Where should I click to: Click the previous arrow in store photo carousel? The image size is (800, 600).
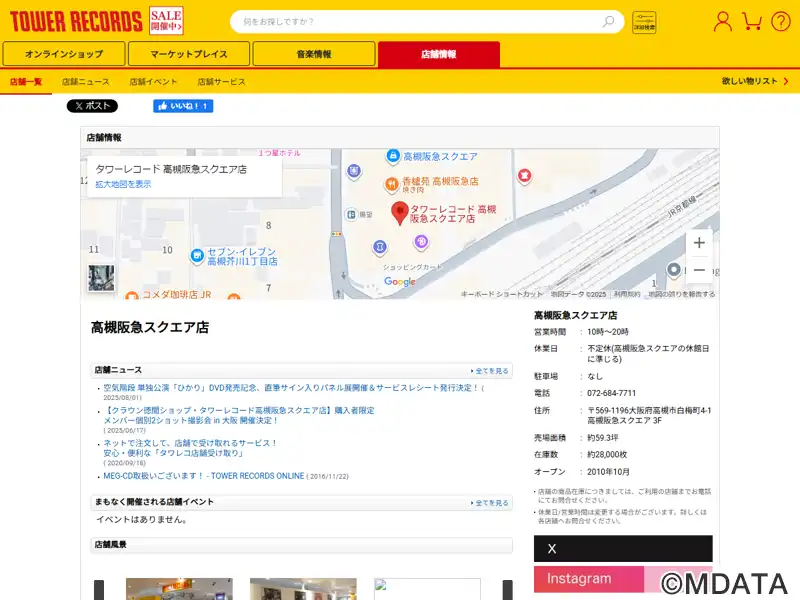99,590
